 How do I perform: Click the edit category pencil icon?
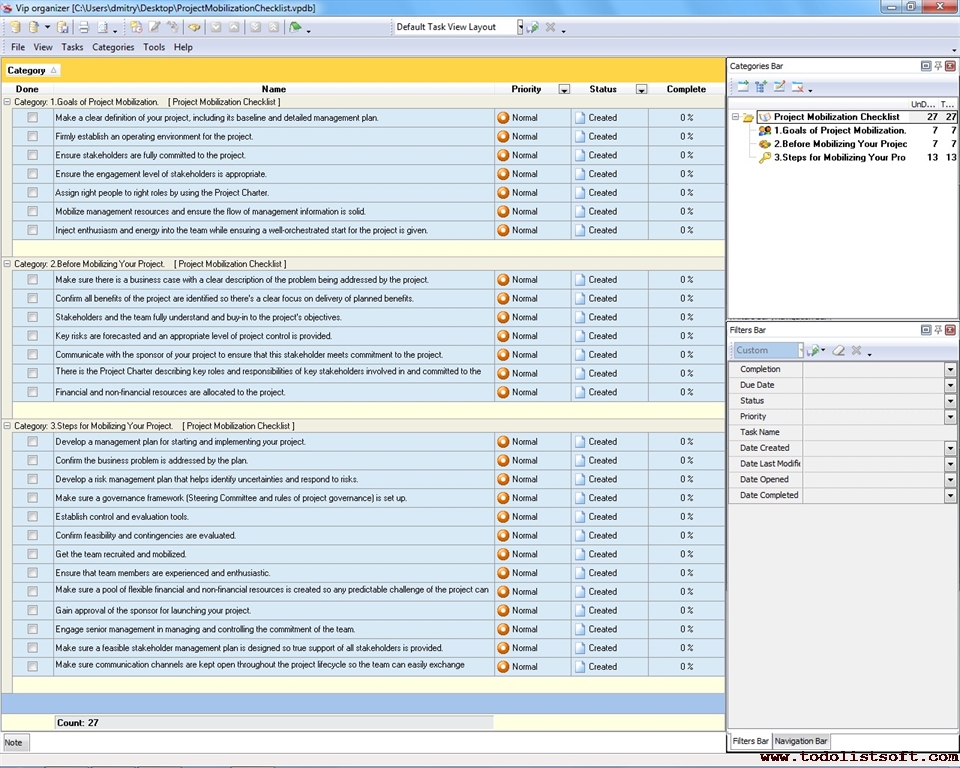pyautogui.click(x=780, y=87)
